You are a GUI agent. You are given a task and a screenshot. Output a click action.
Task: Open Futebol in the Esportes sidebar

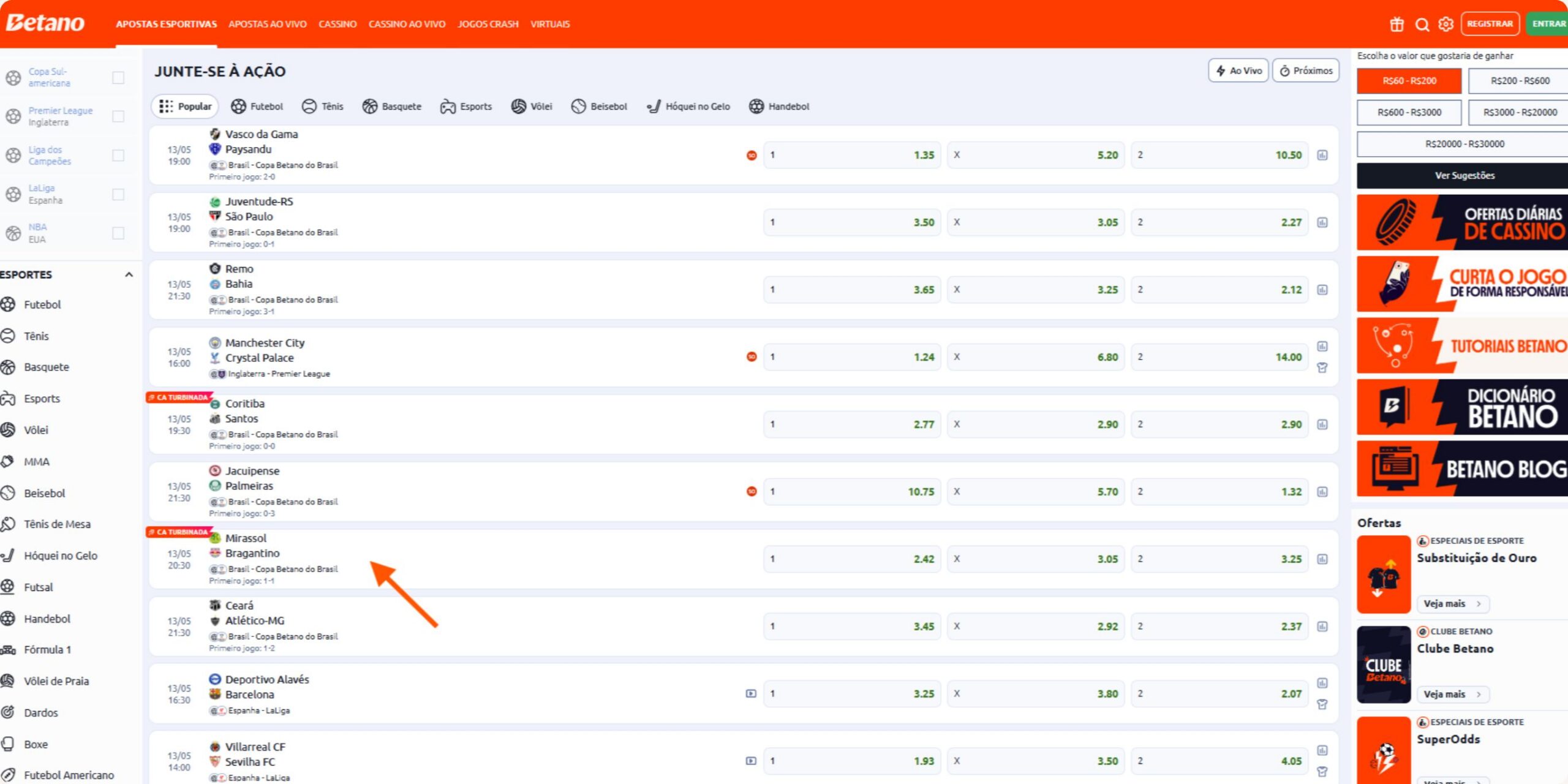[42, 304]
